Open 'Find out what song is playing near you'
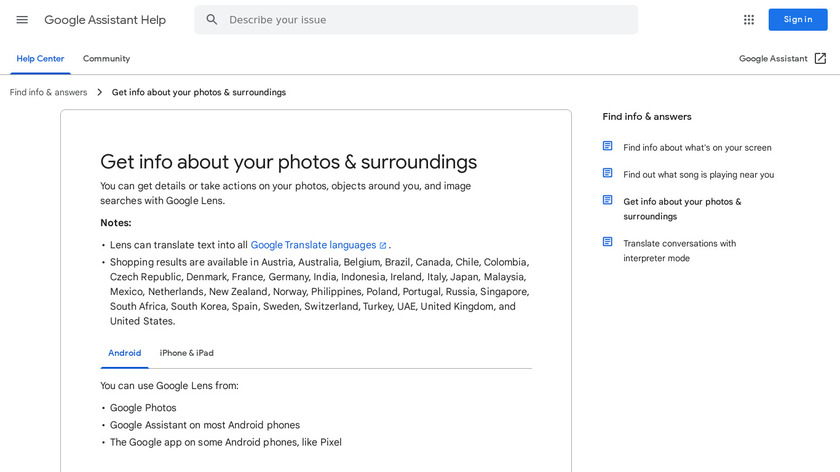 pos(699,175)
